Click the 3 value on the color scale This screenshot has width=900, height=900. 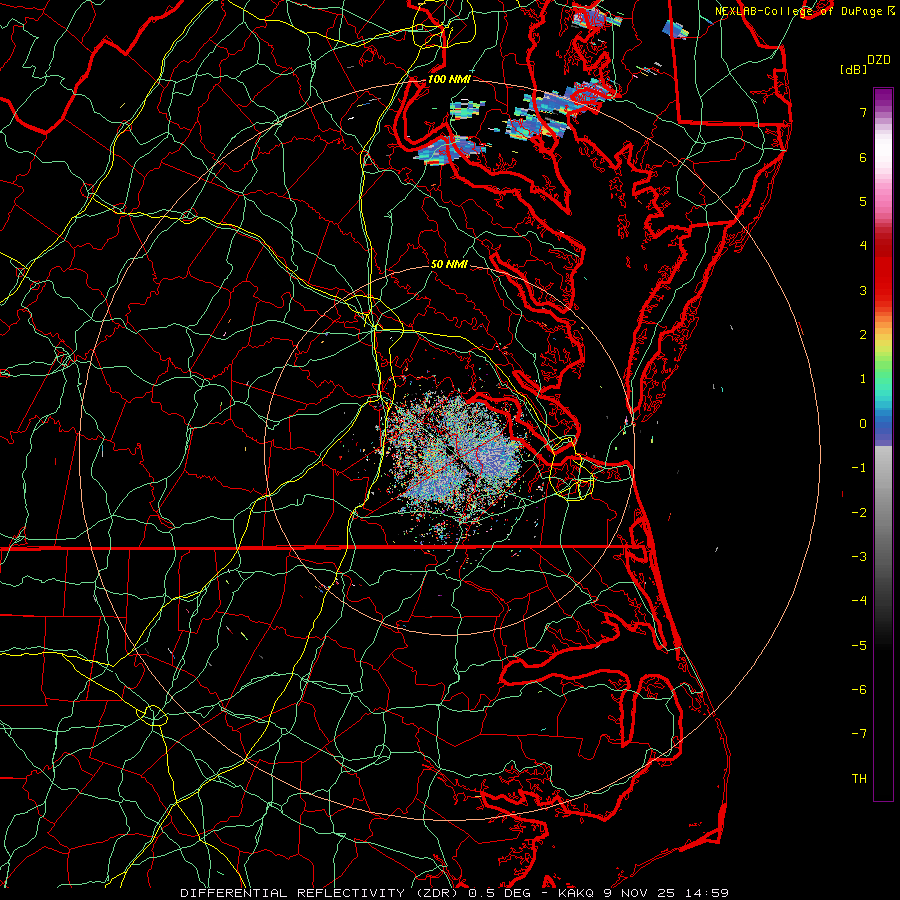(863, 290)
